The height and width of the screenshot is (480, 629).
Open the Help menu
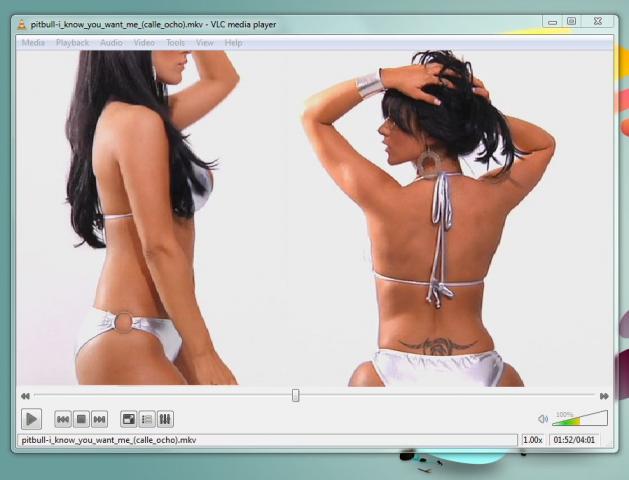tap(233, 43)
